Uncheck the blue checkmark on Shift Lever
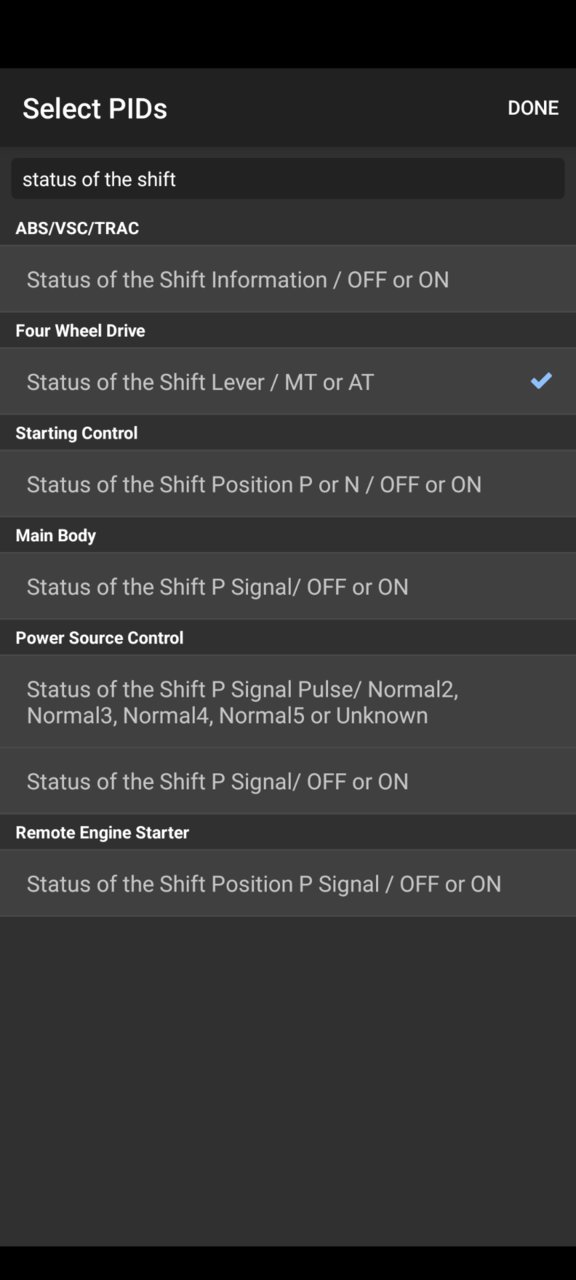 pyautogui.click(x=541, y=380)
